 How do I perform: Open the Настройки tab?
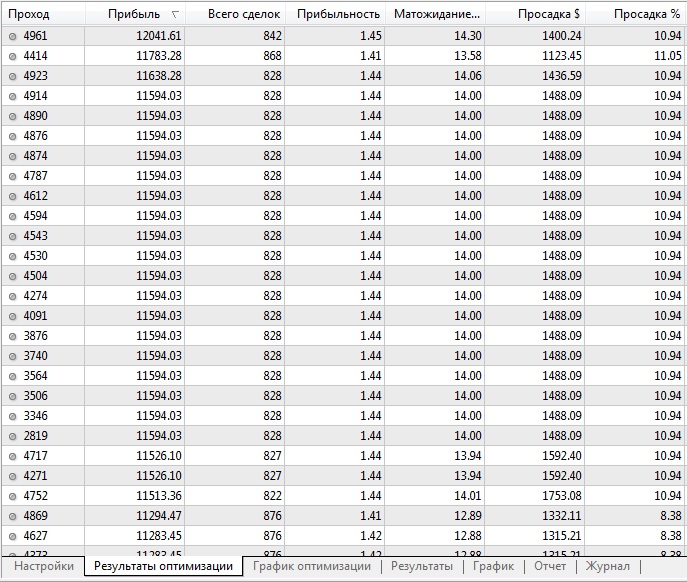tap(44, 566)
